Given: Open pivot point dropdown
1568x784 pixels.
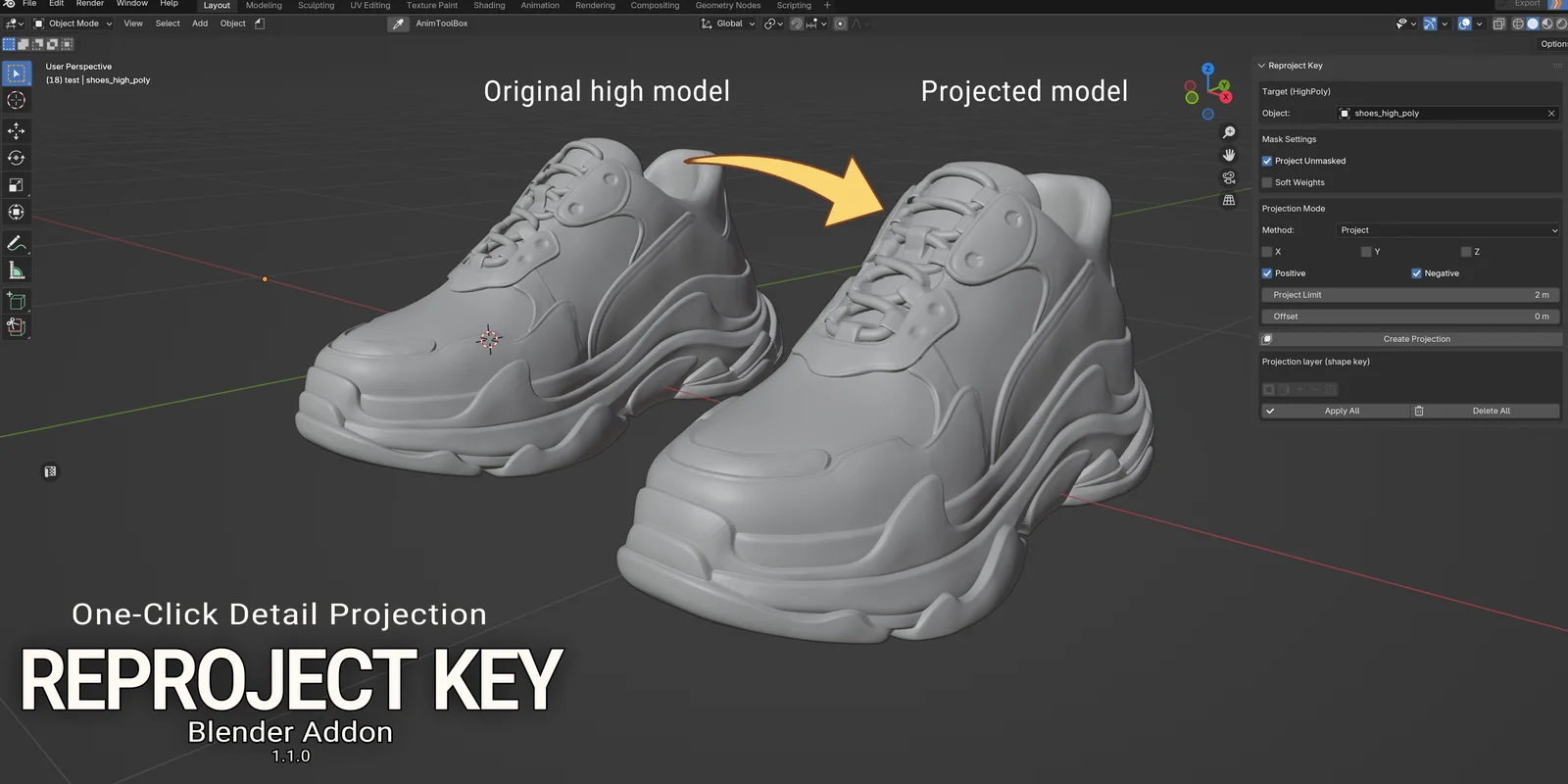Looking at the screenshot, I should point(773,24).
